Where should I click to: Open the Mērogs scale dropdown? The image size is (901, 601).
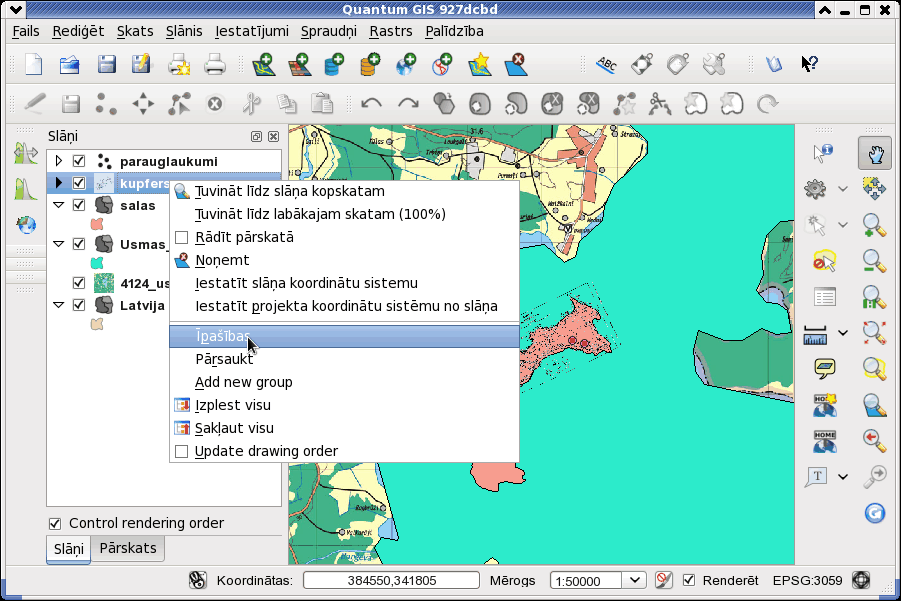[634, 580]
